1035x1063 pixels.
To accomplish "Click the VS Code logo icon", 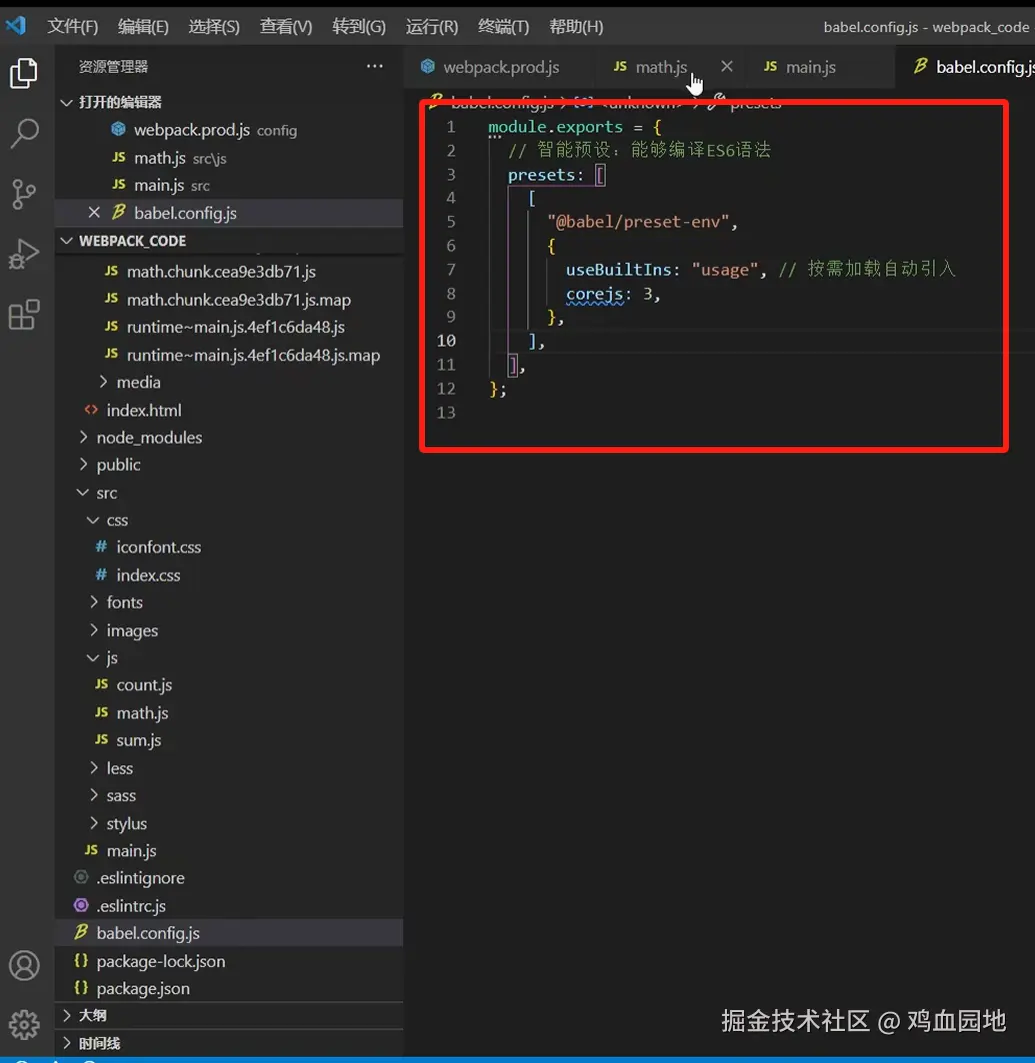I will 16,26.
